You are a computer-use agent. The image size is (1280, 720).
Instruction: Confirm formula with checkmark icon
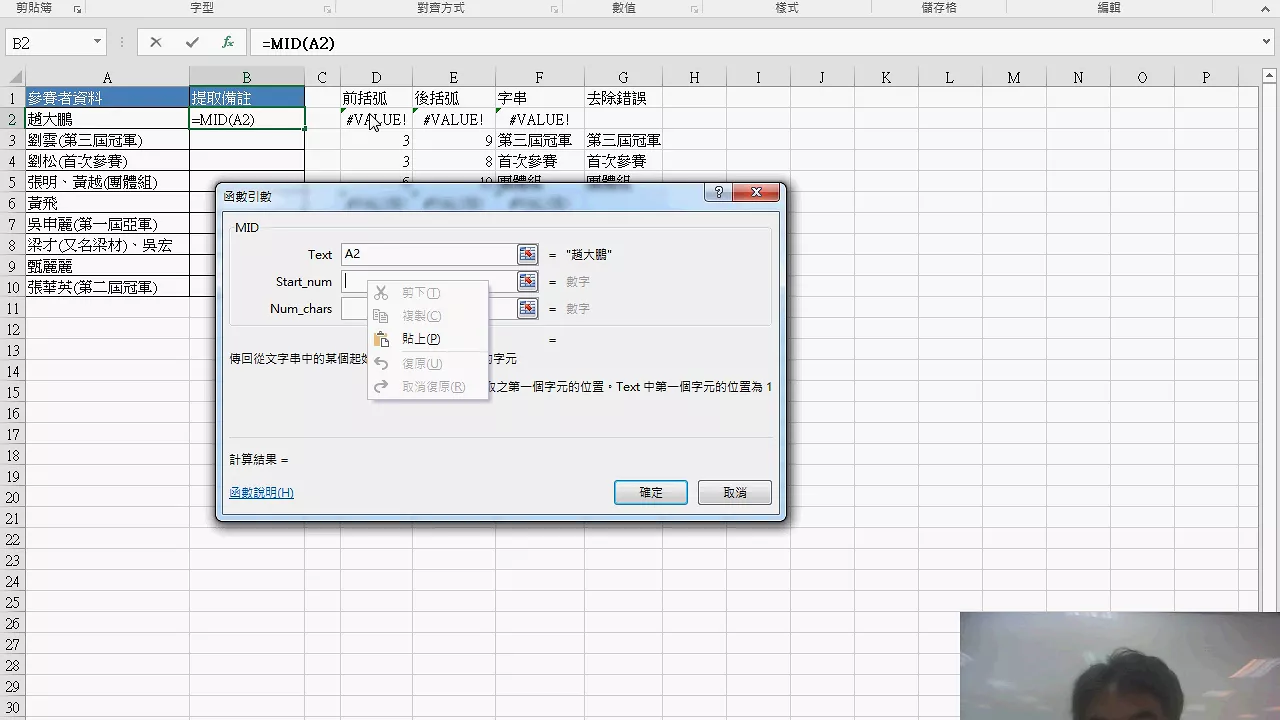coord(192,43)
